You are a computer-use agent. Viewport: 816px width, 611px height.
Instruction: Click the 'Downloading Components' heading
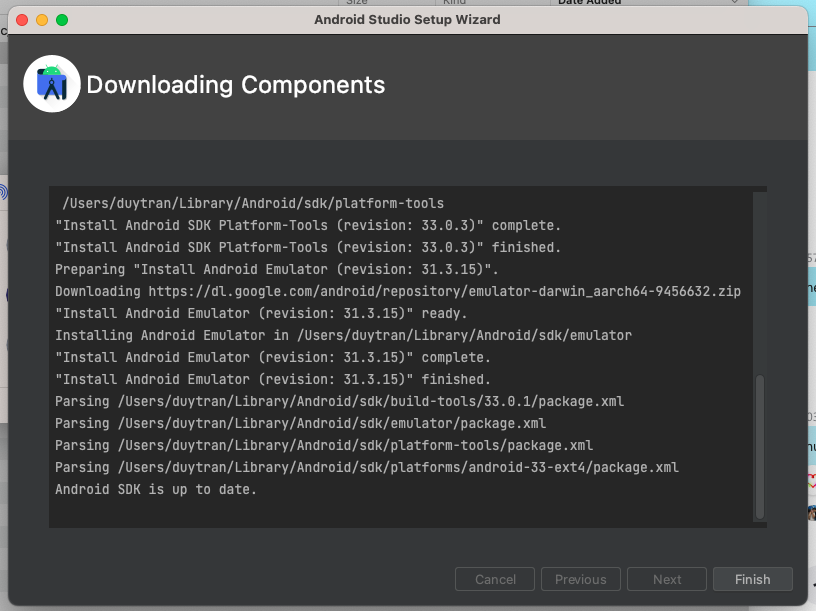coord(237,85)
